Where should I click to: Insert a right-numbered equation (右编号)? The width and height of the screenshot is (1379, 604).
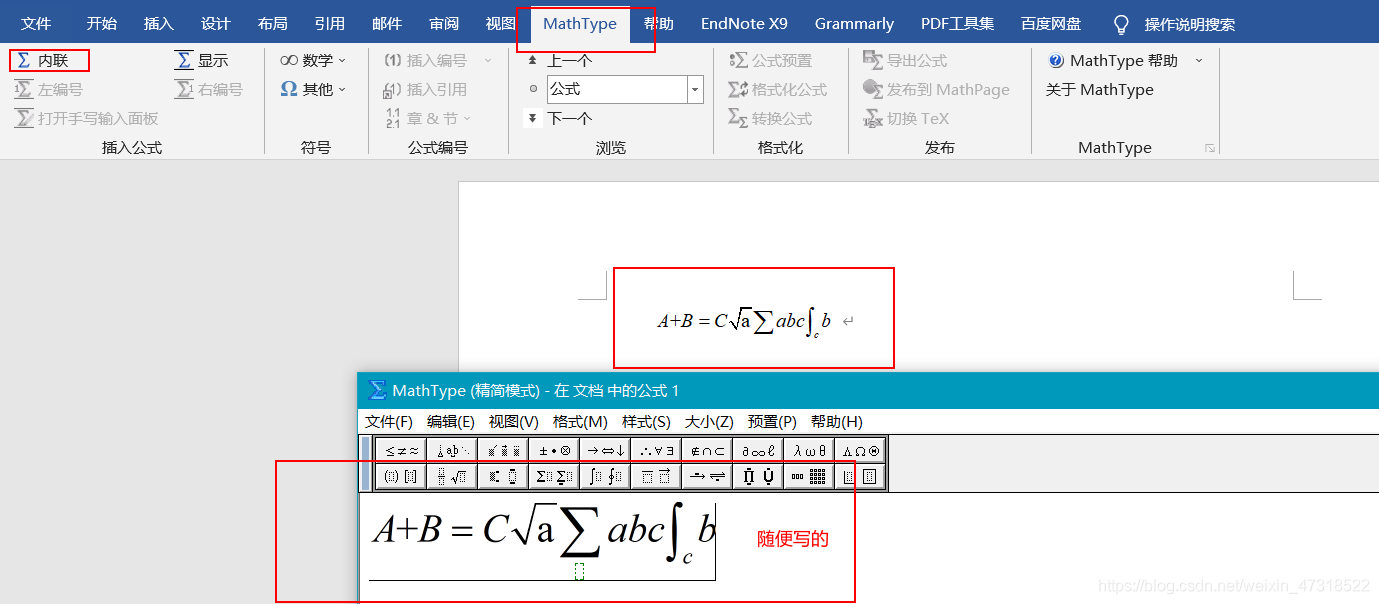point(209,90)
